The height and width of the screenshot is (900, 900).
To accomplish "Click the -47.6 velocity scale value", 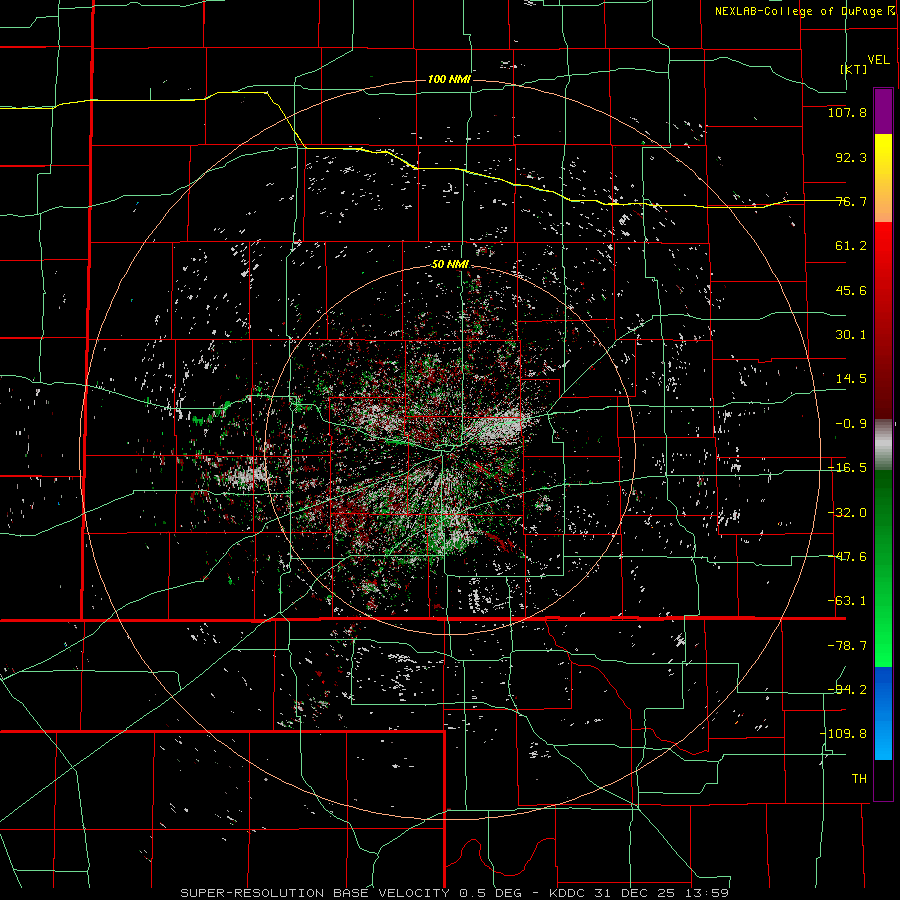I will point(847,557).
